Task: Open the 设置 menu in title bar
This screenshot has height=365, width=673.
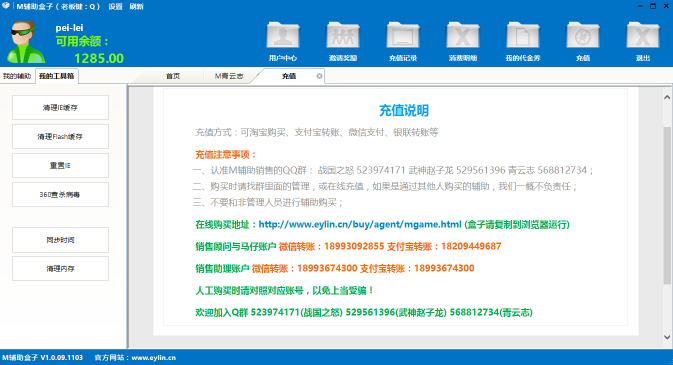Action: tap(115, 6)
